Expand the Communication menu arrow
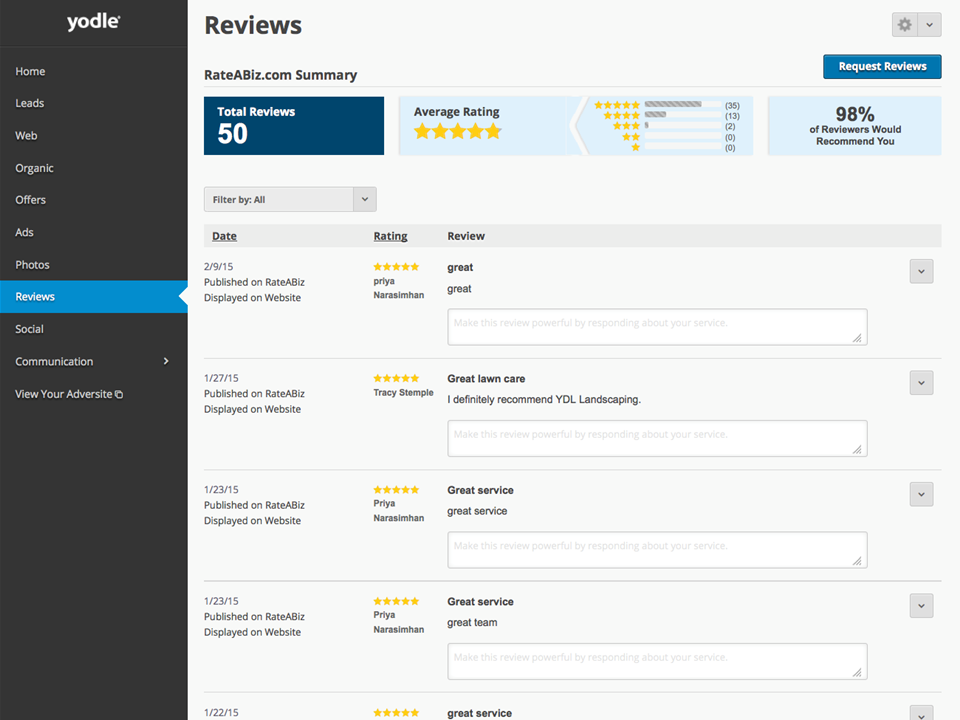Image resolution: width=960 pixels, height=720 pixels. click(168, 361)
